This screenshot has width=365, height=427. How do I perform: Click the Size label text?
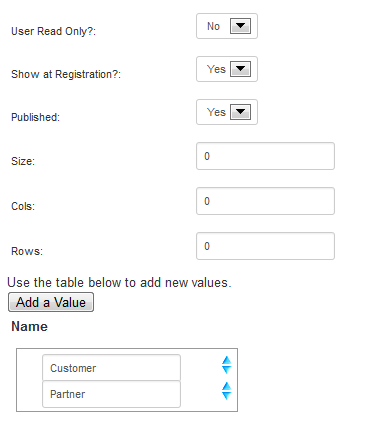(23, 161)
